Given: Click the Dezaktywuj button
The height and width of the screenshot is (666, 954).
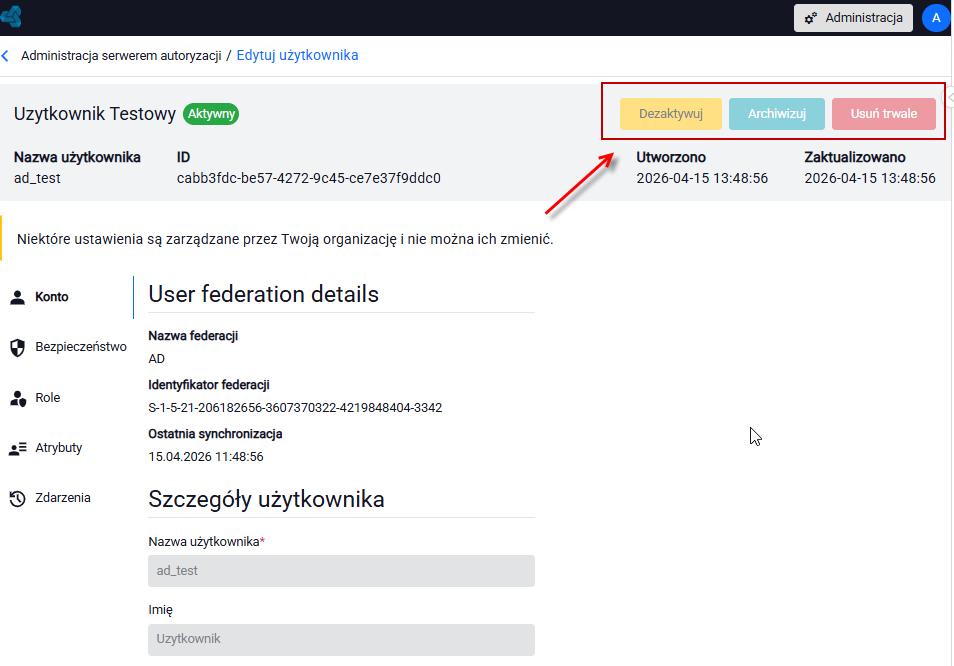Looking at the screenshot, I should coord(670,114).
